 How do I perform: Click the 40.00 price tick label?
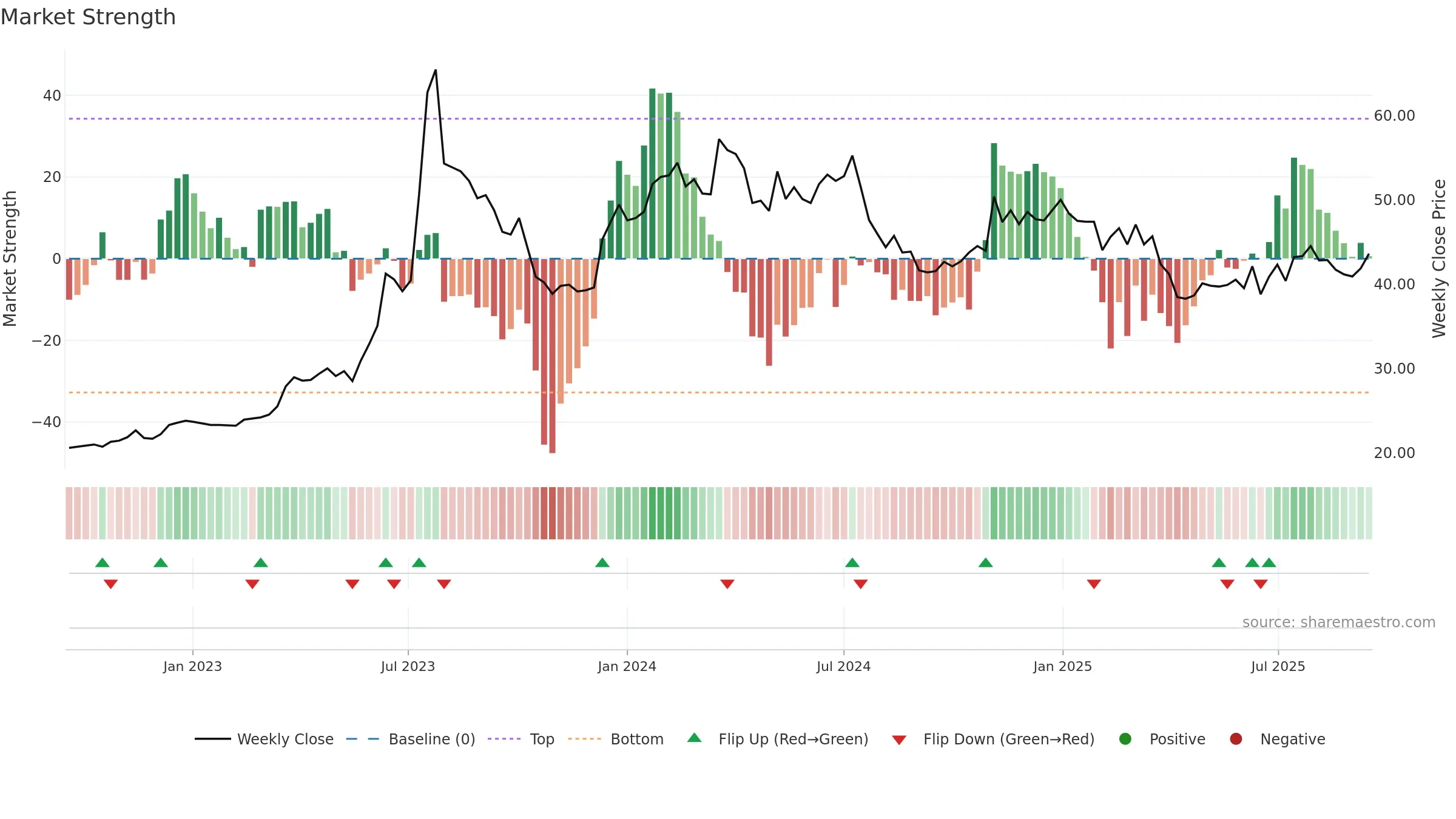tap(1394, 284)
